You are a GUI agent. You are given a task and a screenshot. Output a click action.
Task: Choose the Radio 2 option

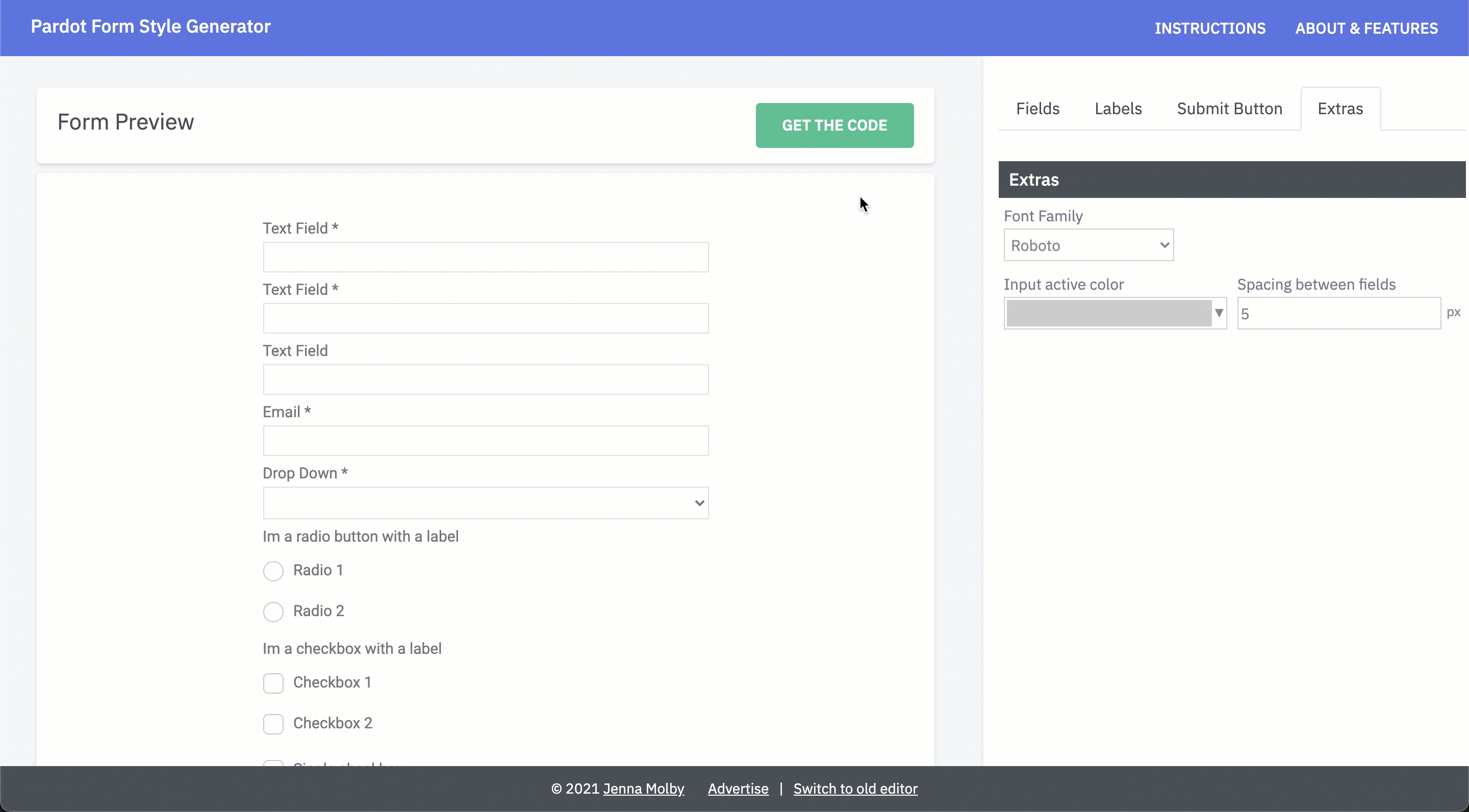[x=273, y=612]
